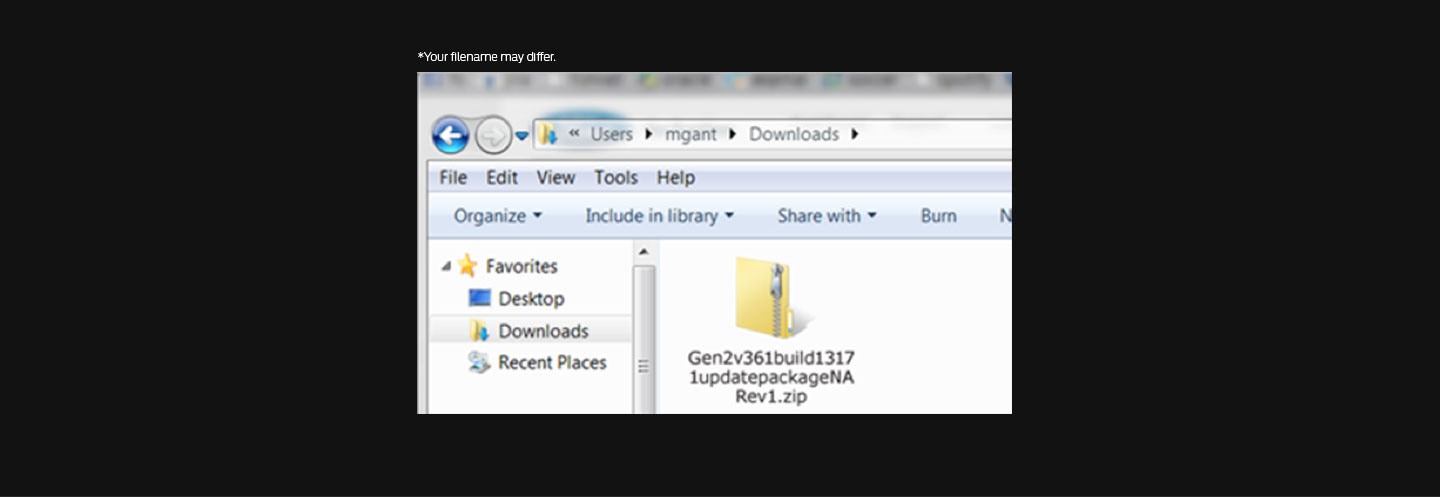Click the blue Back navigation arrow
Viewport: 1440px width, 497px height.
(x=450, y=135)
